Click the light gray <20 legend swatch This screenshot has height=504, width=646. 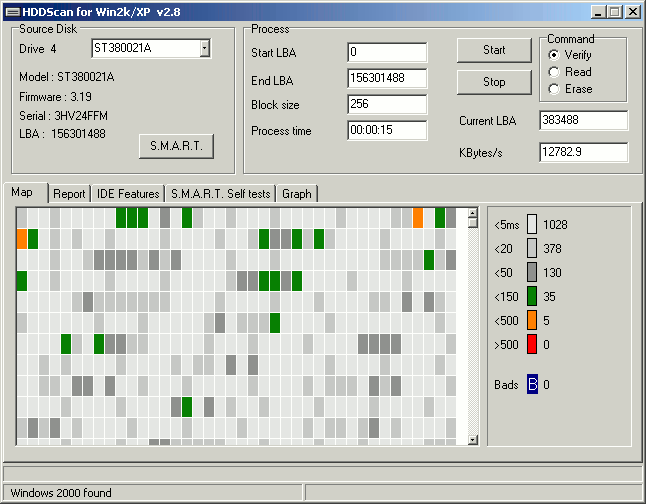(532, 248)
